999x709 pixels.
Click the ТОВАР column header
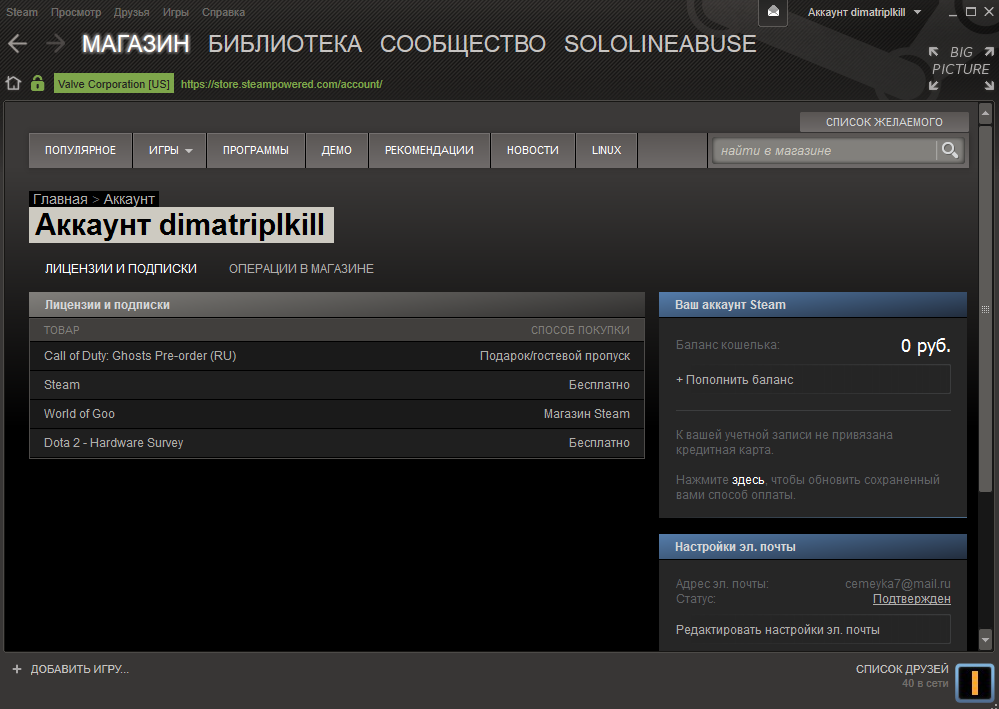tap(62, 330)
